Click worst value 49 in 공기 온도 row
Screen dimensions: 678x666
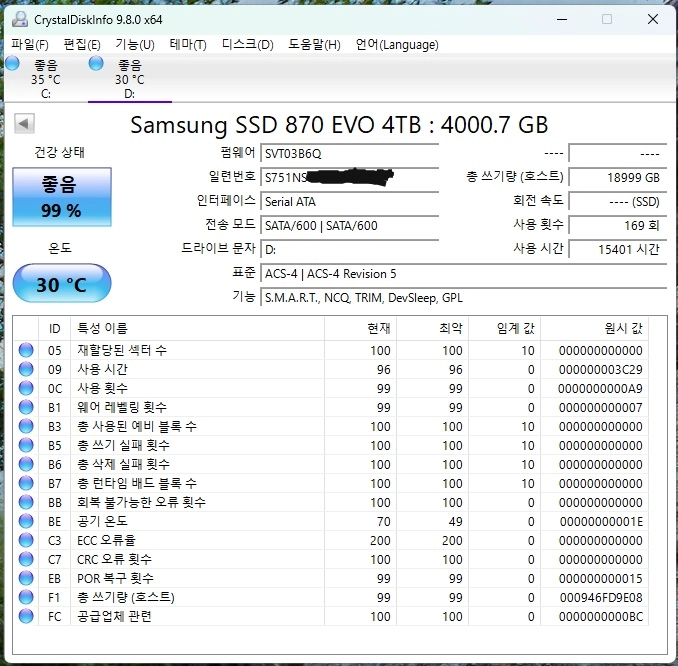coord(455,522)
